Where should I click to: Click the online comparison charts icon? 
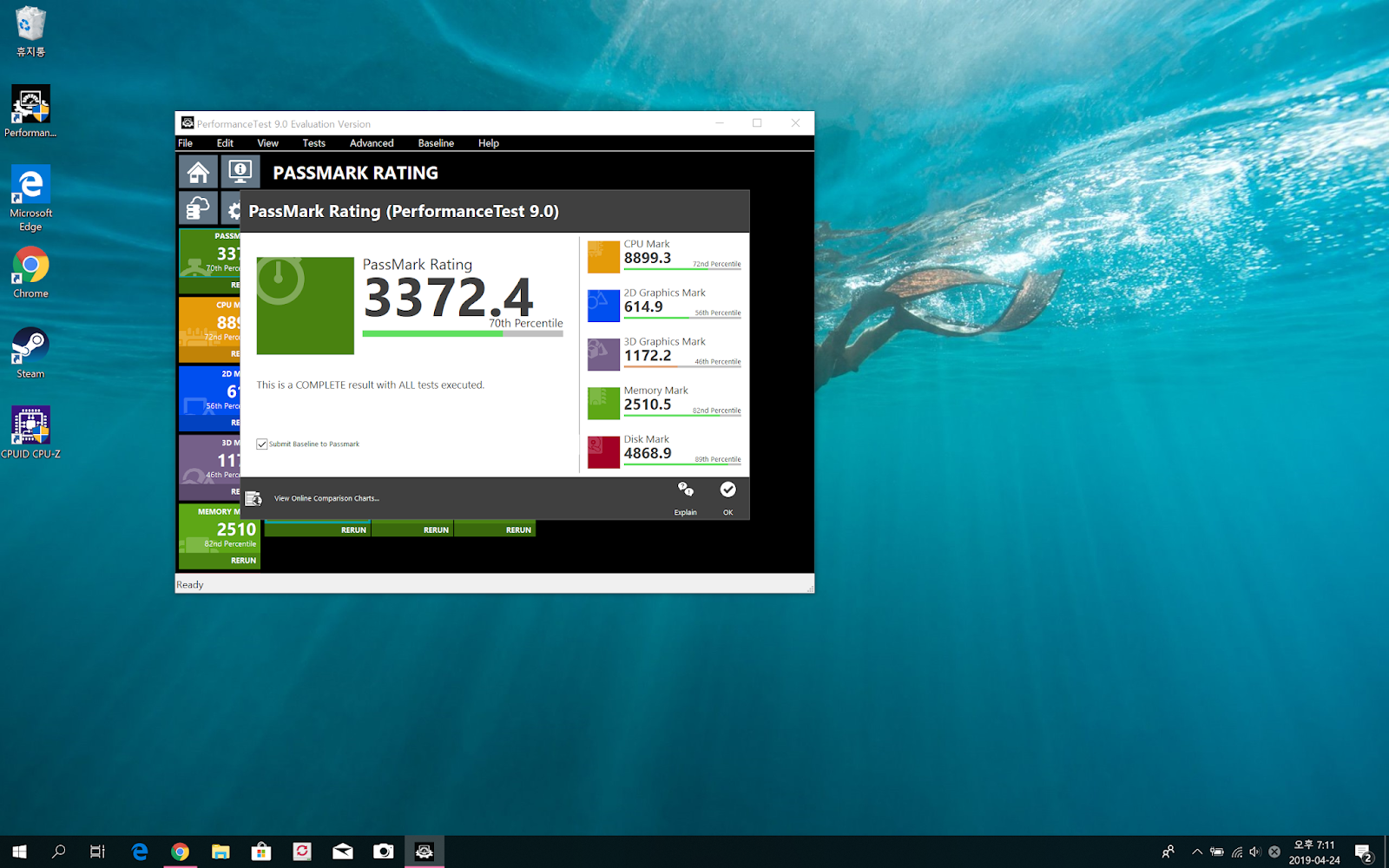tap(253, 498)
